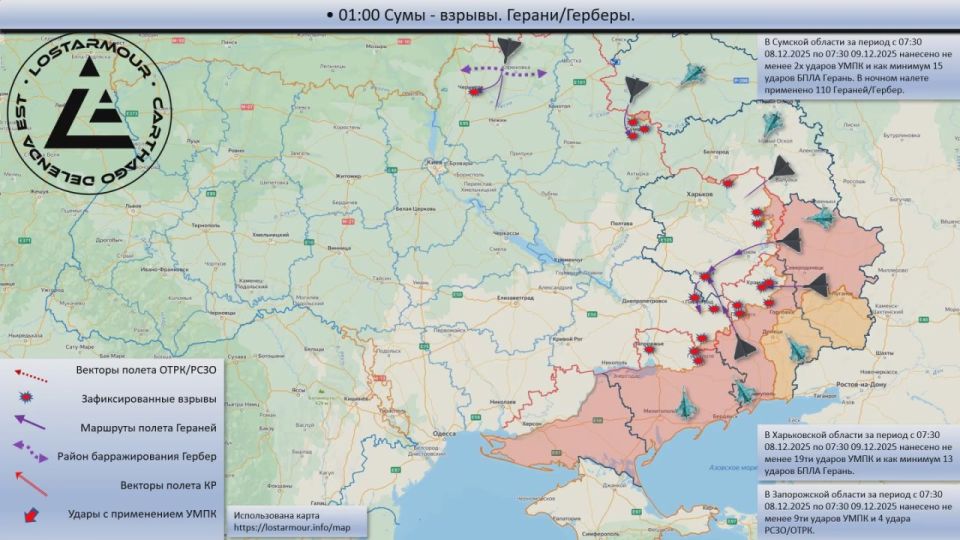960x540 pixels.
Task: Click the cruise missile vector legend arrow
Action: pyautogui.click(x=31, y=483)
